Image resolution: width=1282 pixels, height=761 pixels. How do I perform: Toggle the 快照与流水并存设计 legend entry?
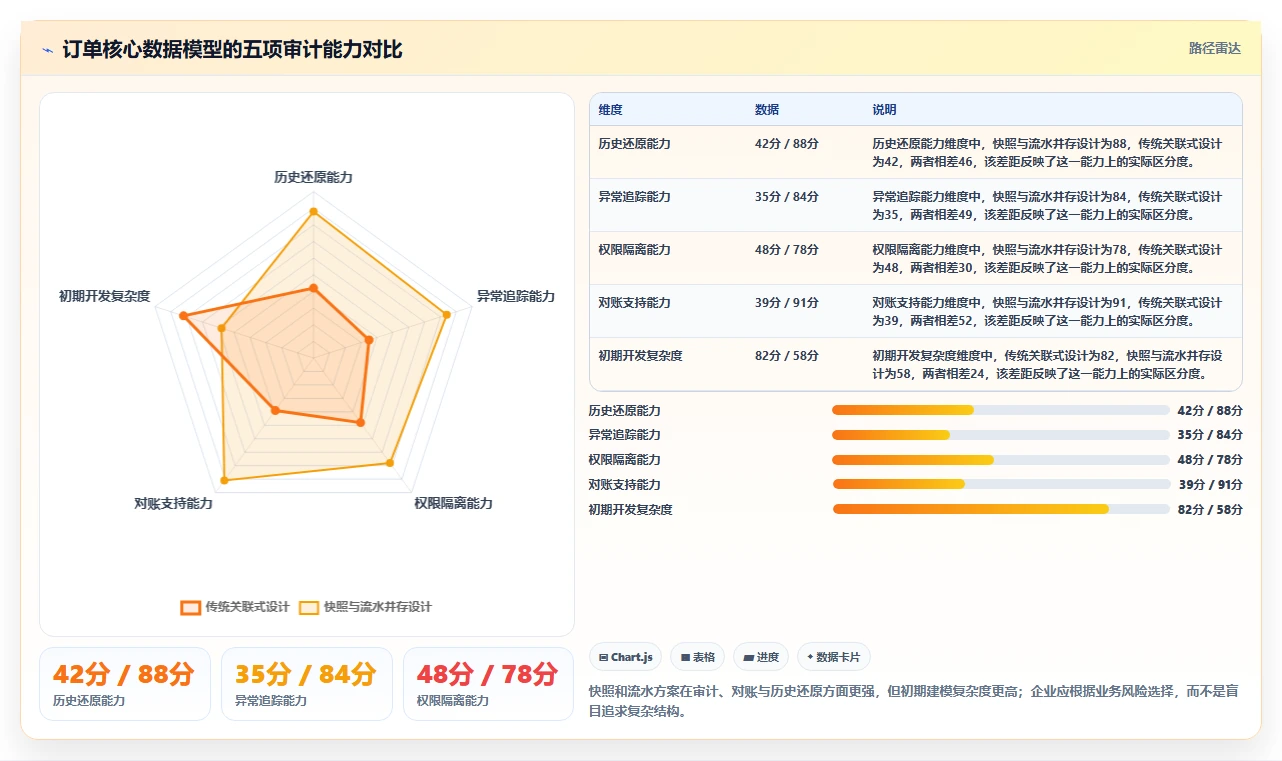coord(365,607)
